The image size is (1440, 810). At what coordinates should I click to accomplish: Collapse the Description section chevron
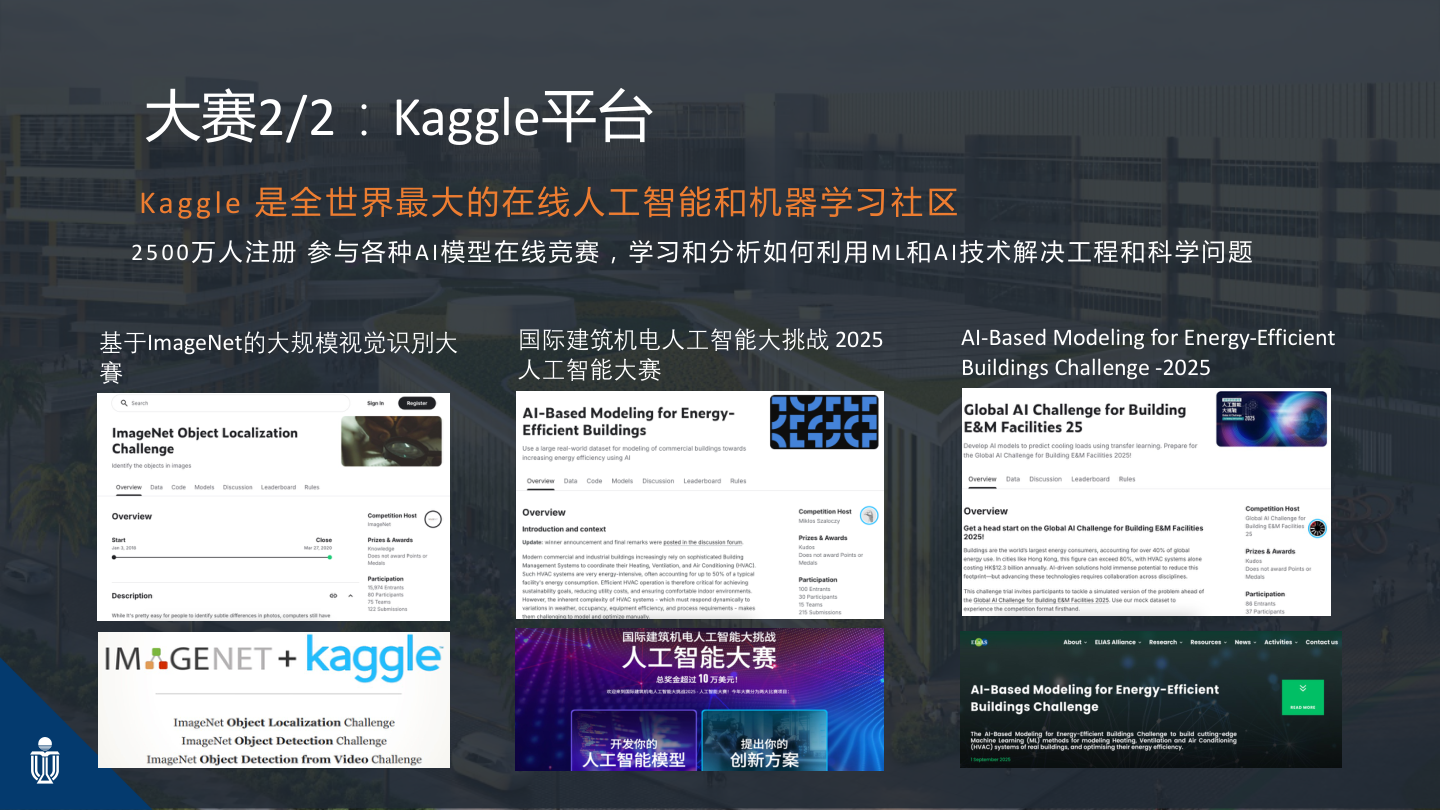[350, 596]
